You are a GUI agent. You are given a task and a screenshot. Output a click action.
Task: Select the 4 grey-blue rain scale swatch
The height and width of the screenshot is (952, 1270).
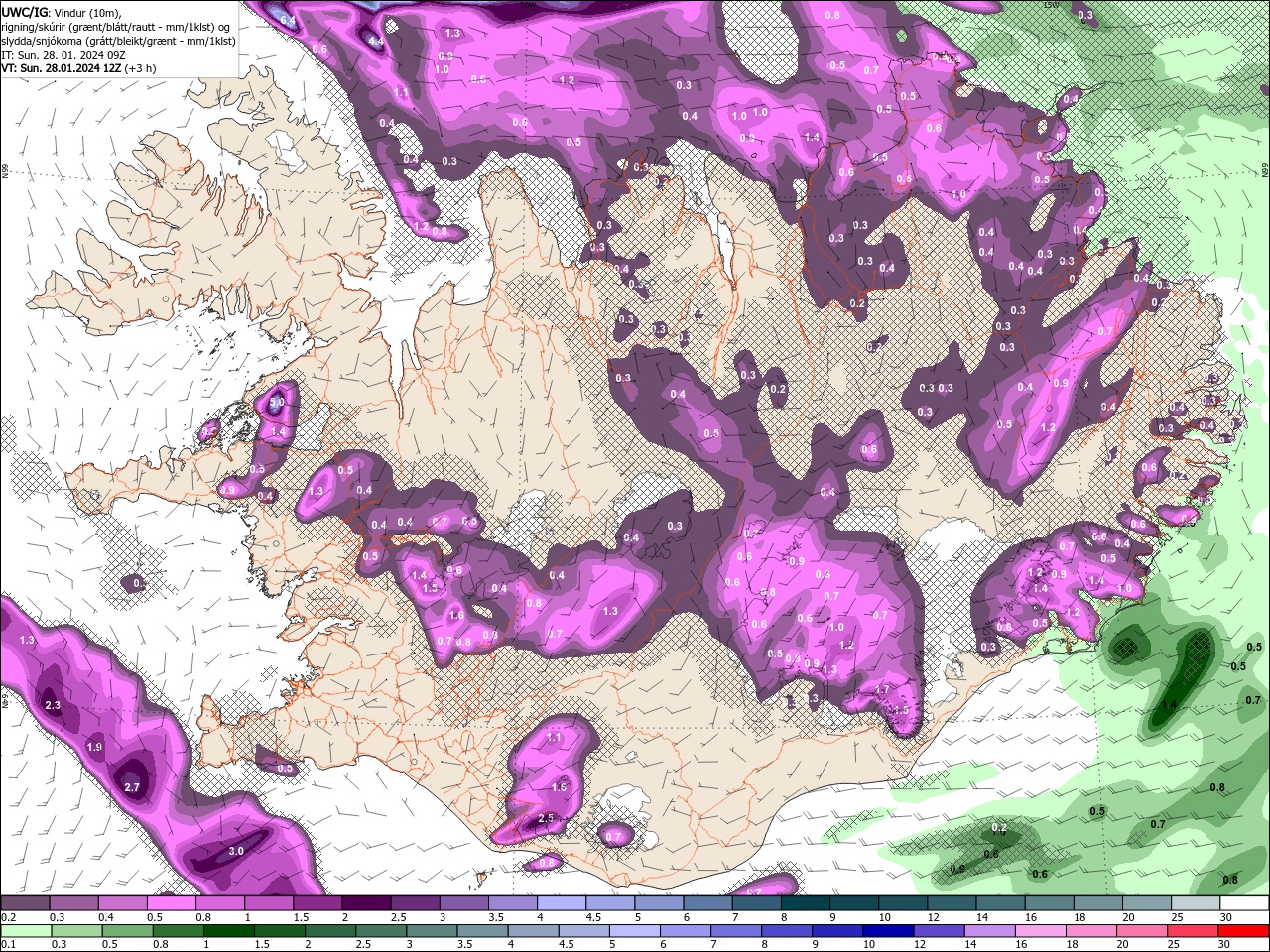(x=534, y=931)
